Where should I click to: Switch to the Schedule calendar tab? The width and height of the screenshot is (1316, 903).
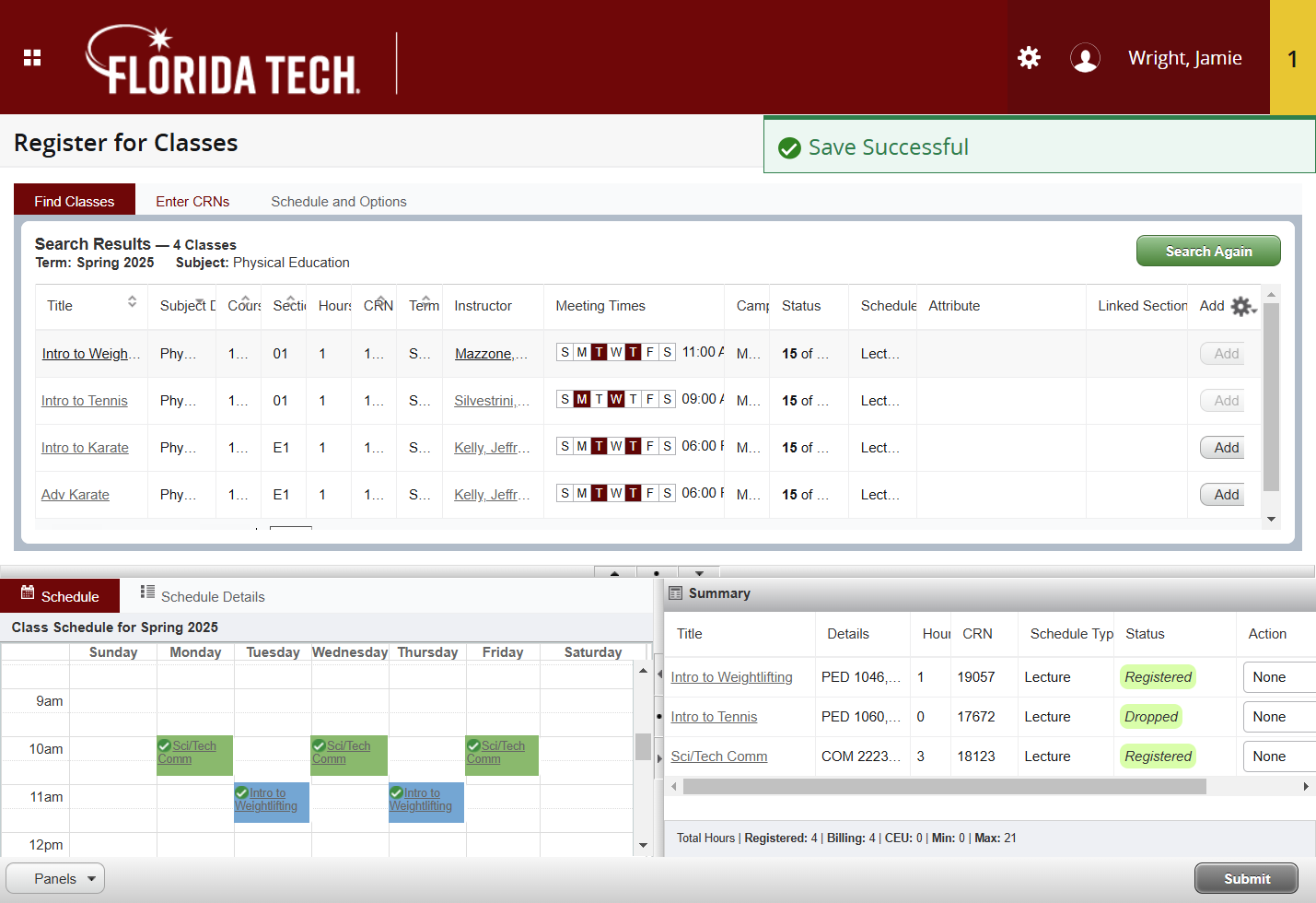pos(60,596)
